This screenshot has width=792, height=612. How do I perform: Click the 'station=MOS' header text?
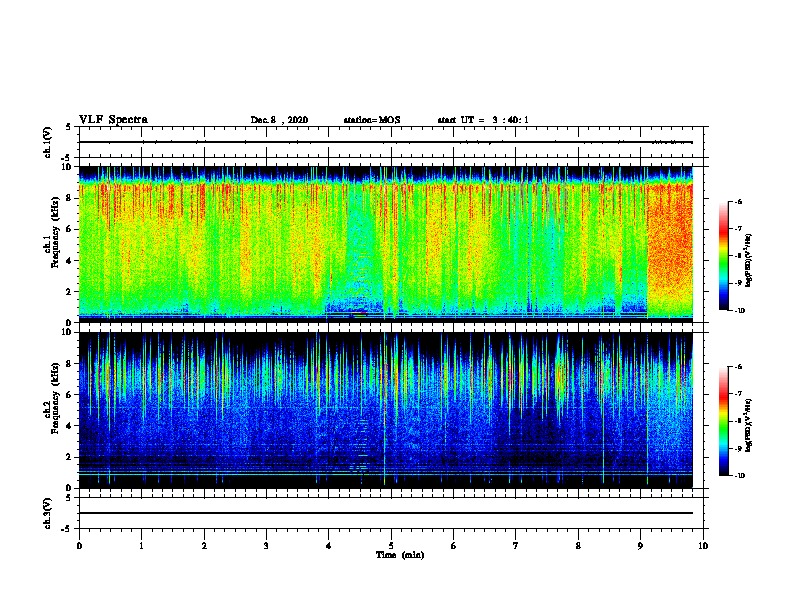372,120
